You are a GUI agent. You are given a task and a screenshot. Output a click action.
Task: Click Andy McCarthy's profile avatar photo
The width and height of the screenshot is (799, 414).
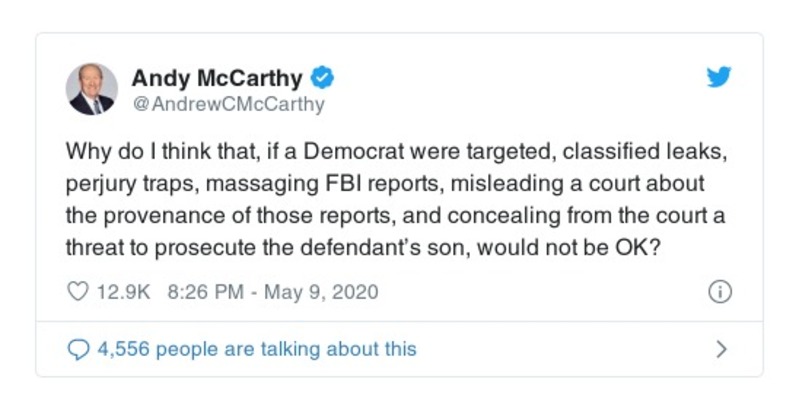pos(92,89)
